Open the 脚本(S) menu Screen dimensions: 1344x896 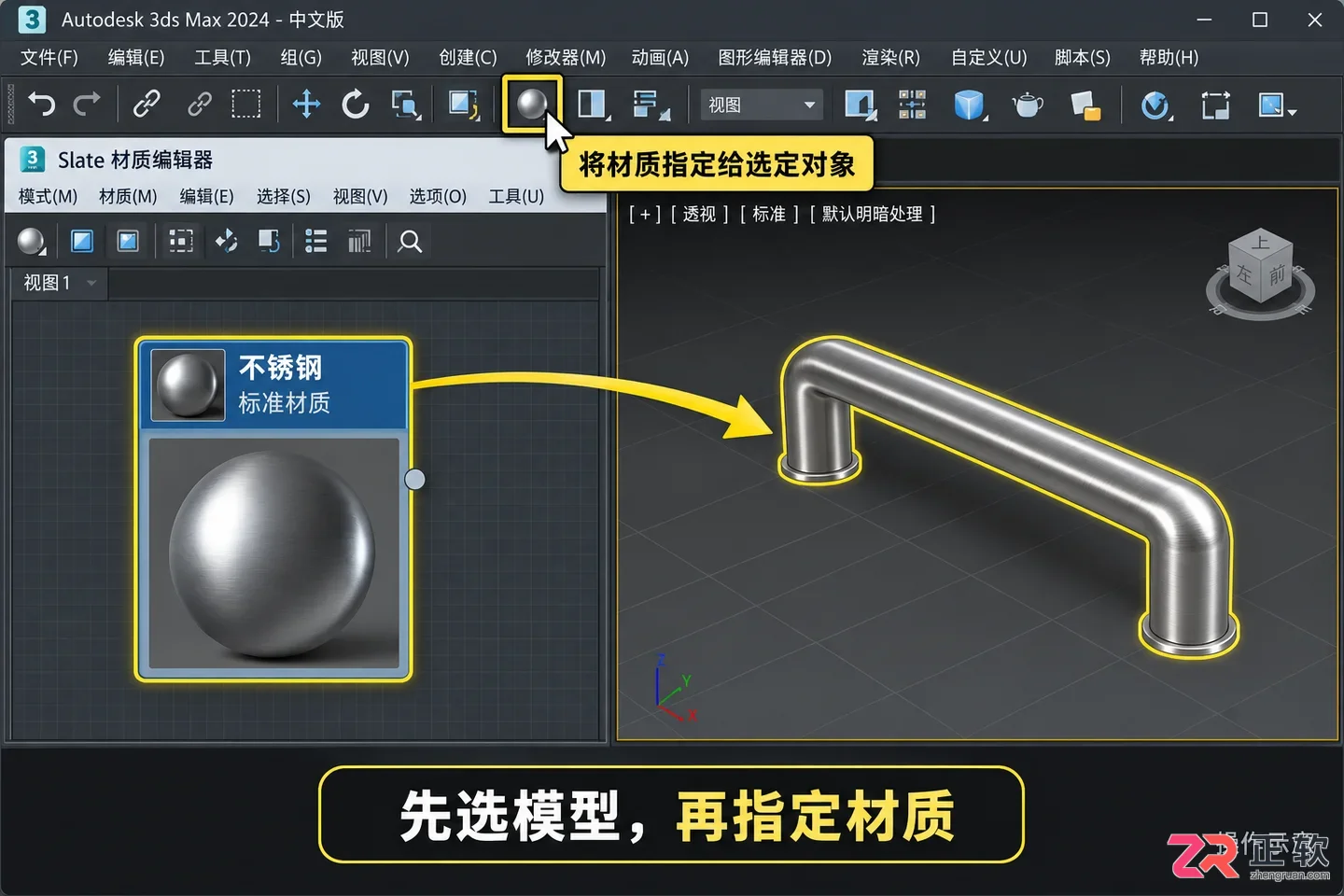tap(1082, 58)
